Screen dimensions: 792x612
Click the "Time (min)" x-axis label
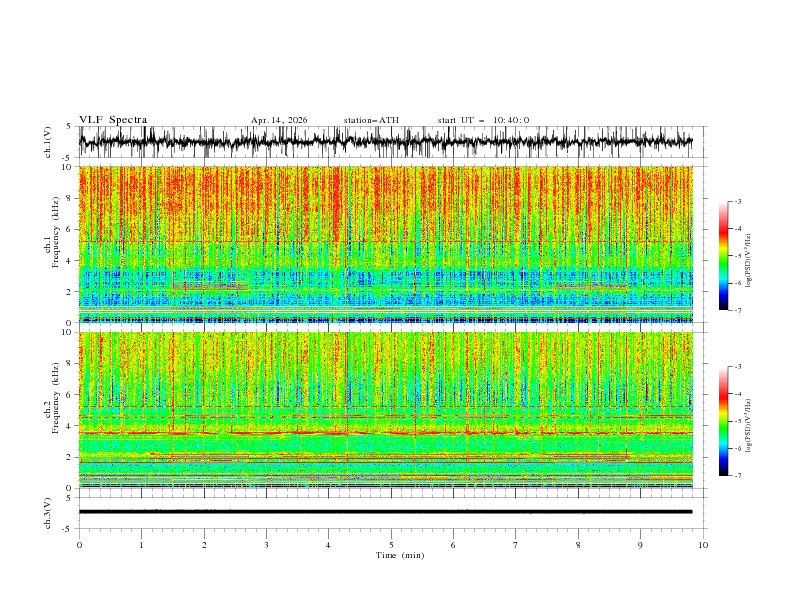pyautogui.click(x=400, y=555)
